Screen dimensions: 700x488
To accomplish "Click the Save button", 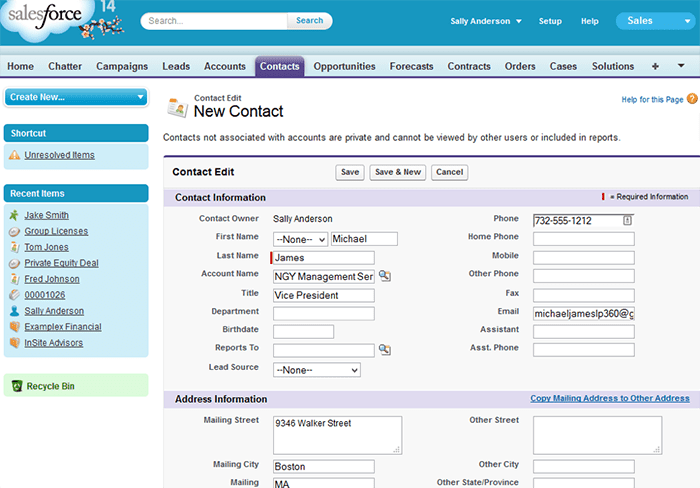I will (350, 172).
